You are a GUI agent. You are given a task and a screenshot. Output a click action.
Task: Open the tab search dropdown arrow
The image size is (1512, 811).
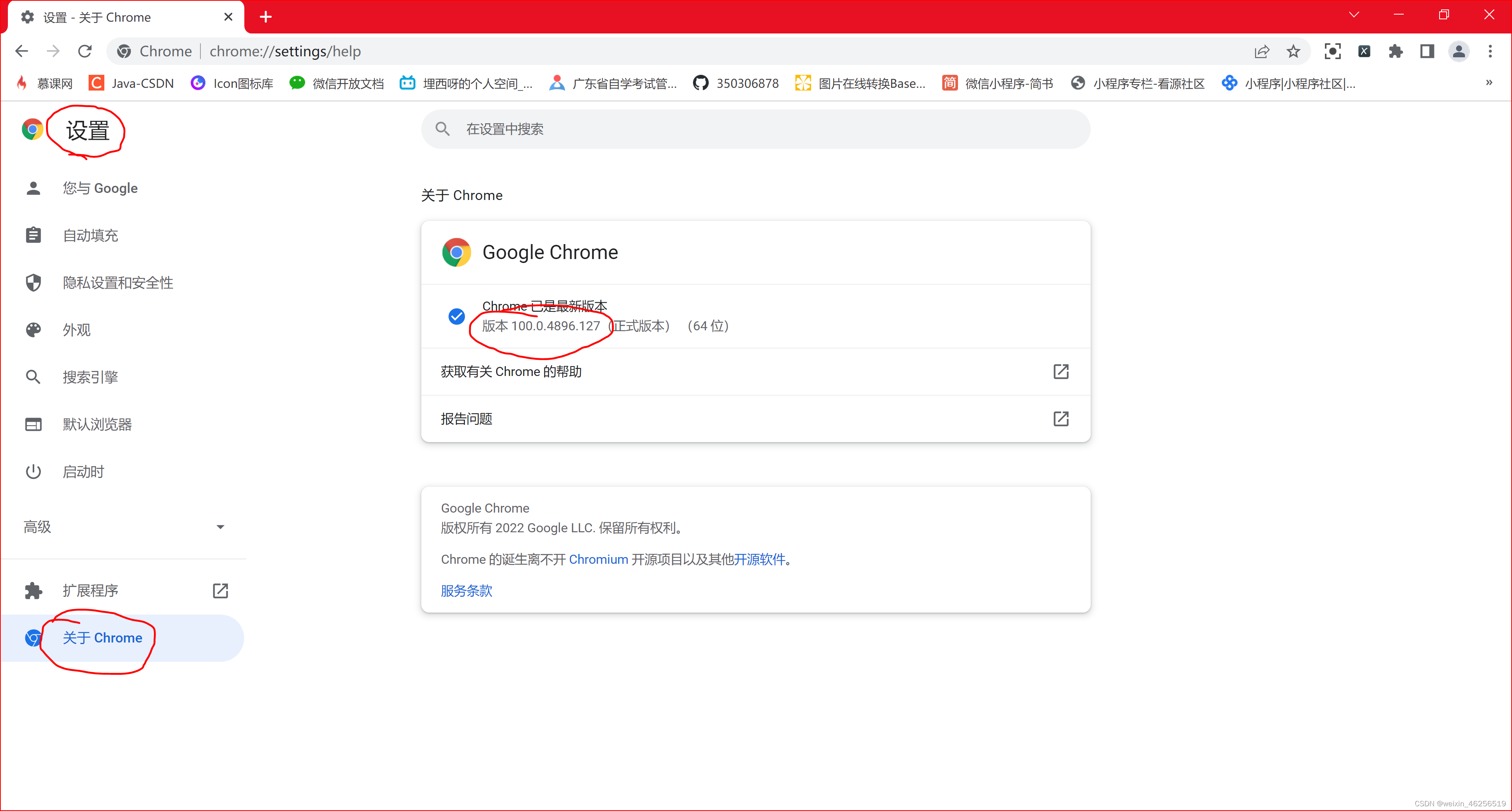[1354, 15]
